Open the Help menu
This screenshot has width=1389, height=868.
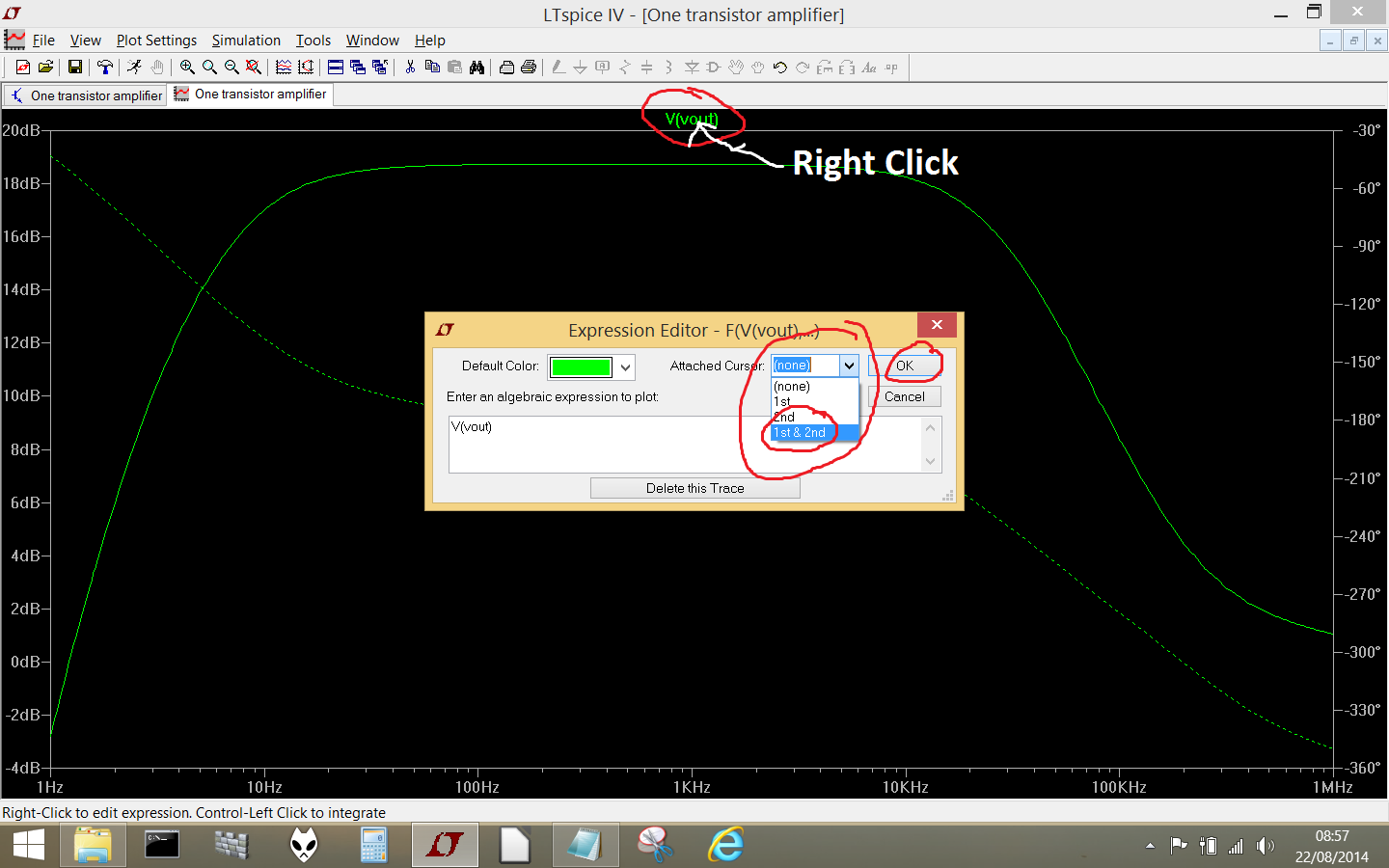[x=430, y=41]
